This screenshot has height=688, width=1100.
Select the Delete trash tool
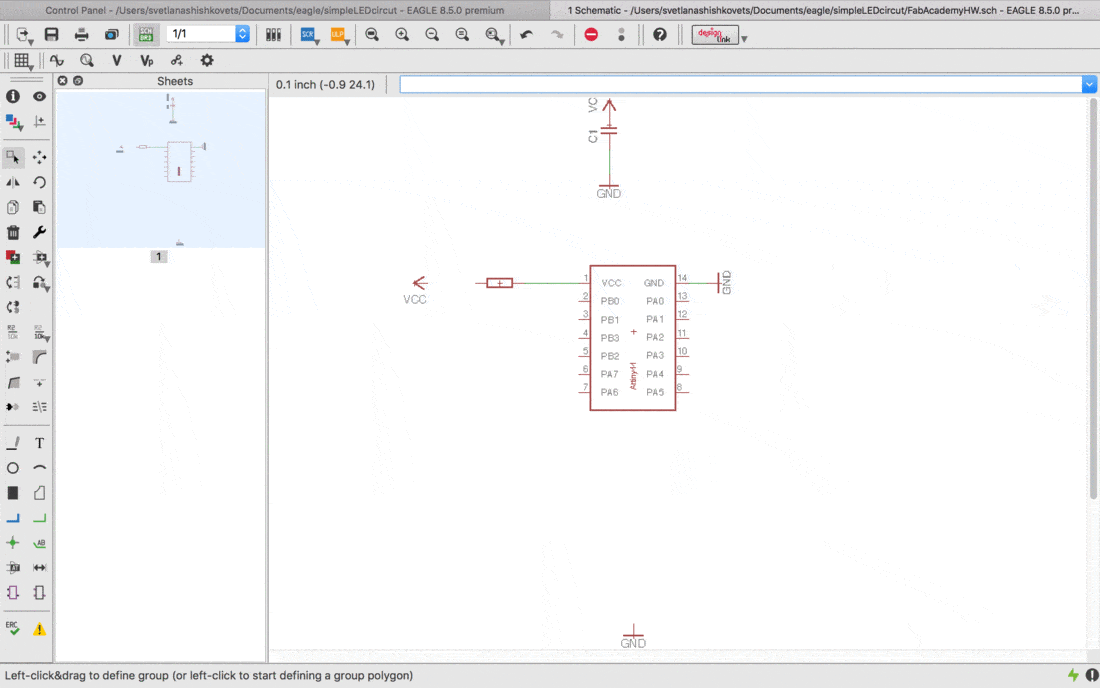[x=13, y=232]
